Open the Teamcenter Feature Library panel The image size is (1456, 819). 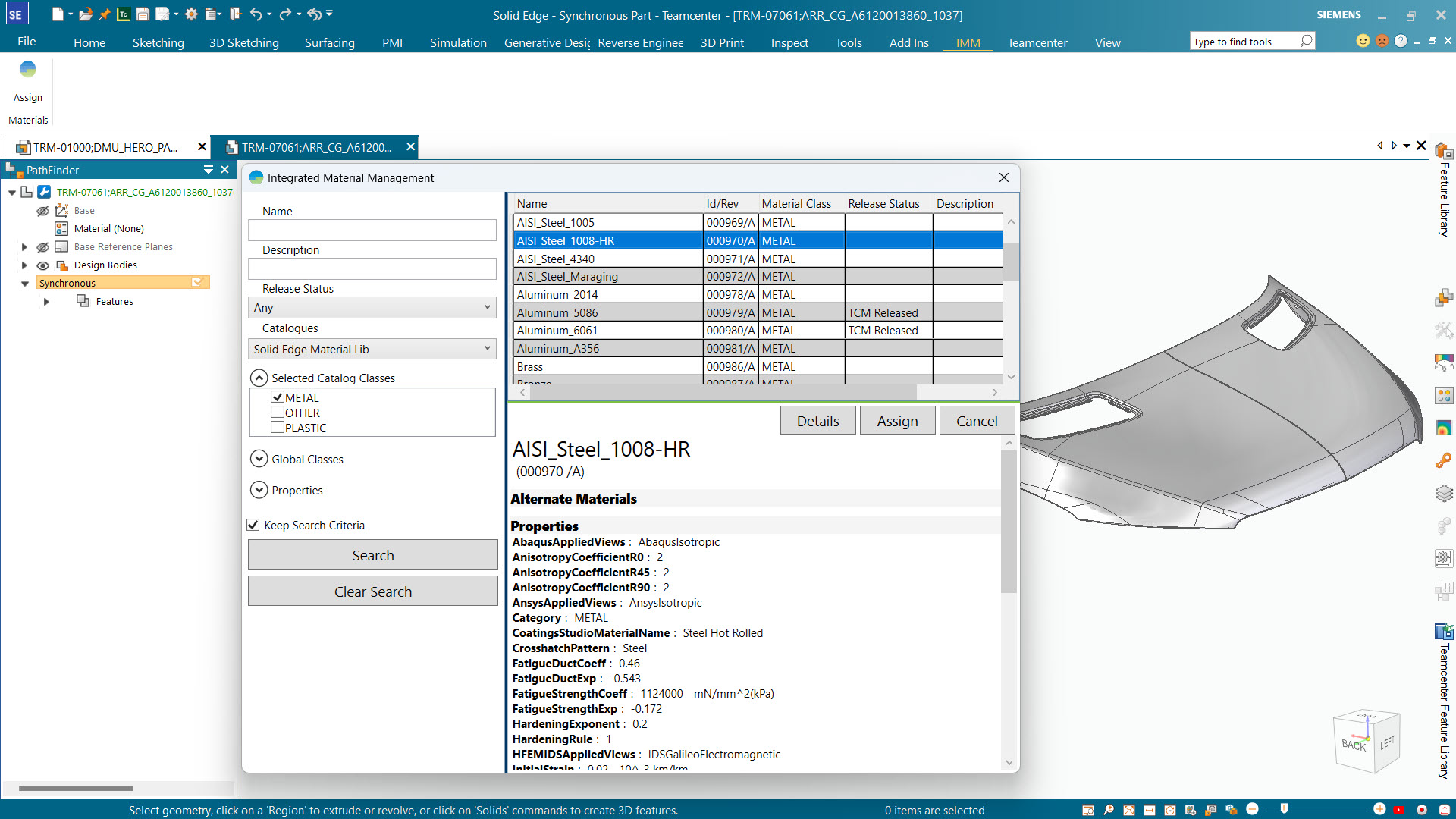tap(1443, 698)
